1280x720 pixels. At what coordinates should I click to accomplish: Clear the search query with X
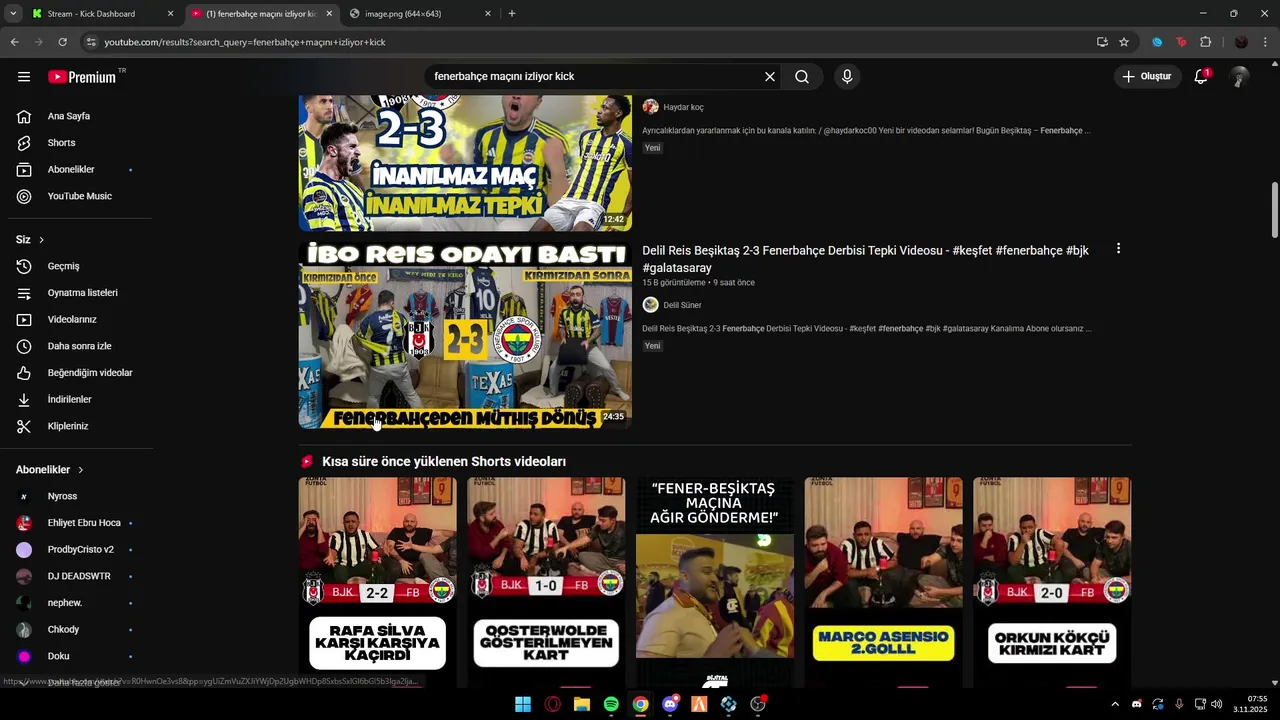pos(770,77)
